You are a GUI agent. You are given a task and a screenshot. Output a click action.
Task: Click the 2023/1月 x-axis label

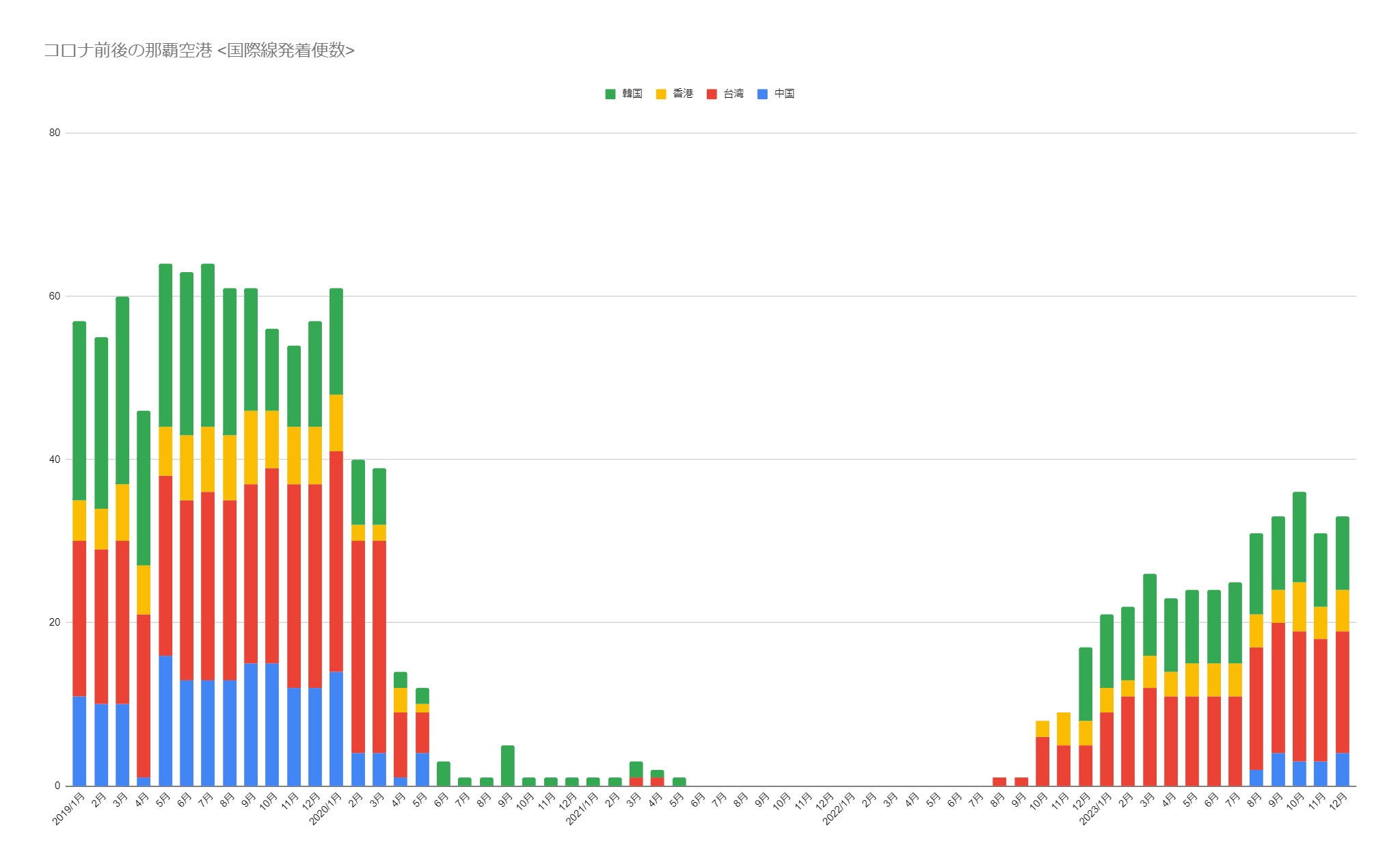click(1096, 808)
